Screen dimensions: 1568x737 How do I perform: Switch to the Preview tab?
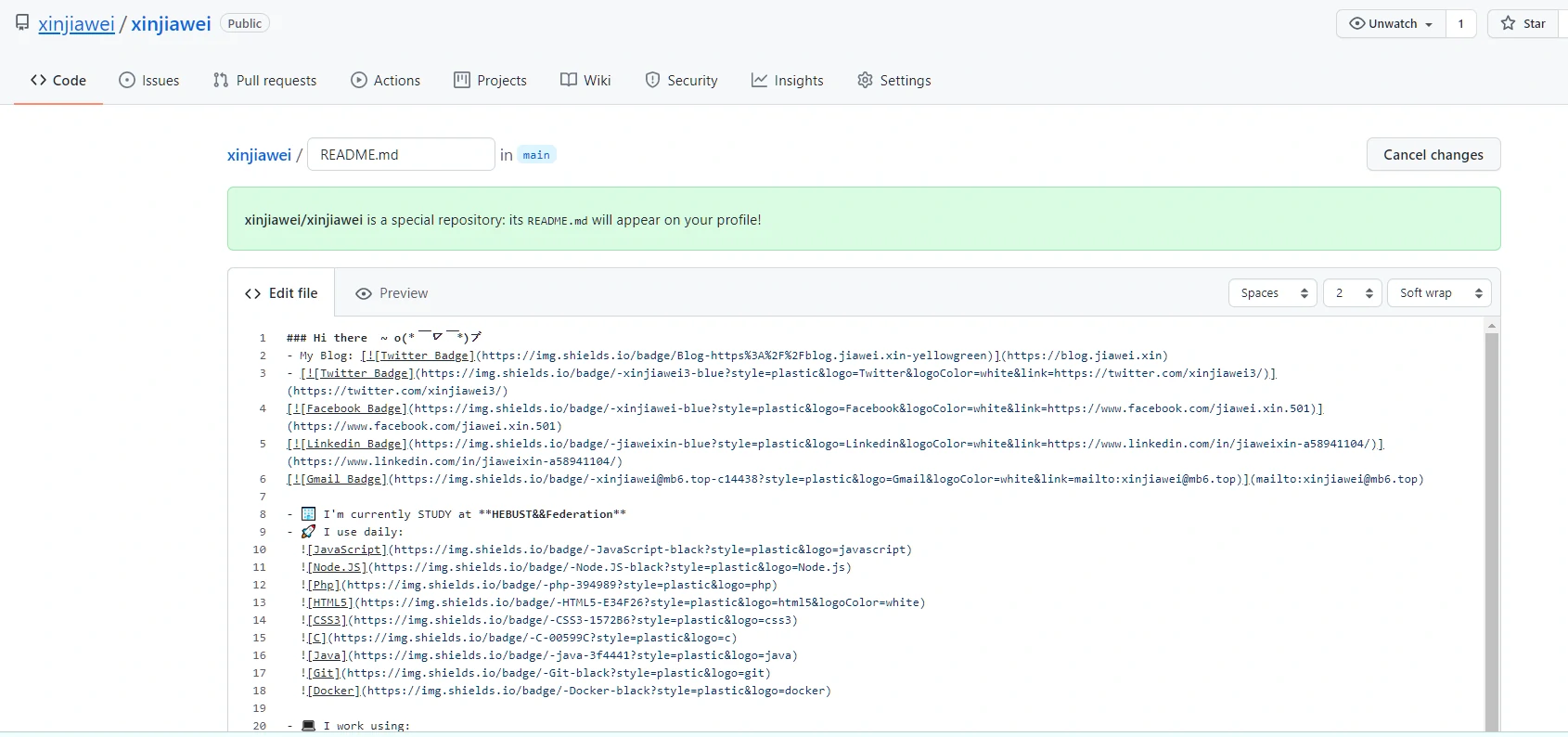click(392, 293)
